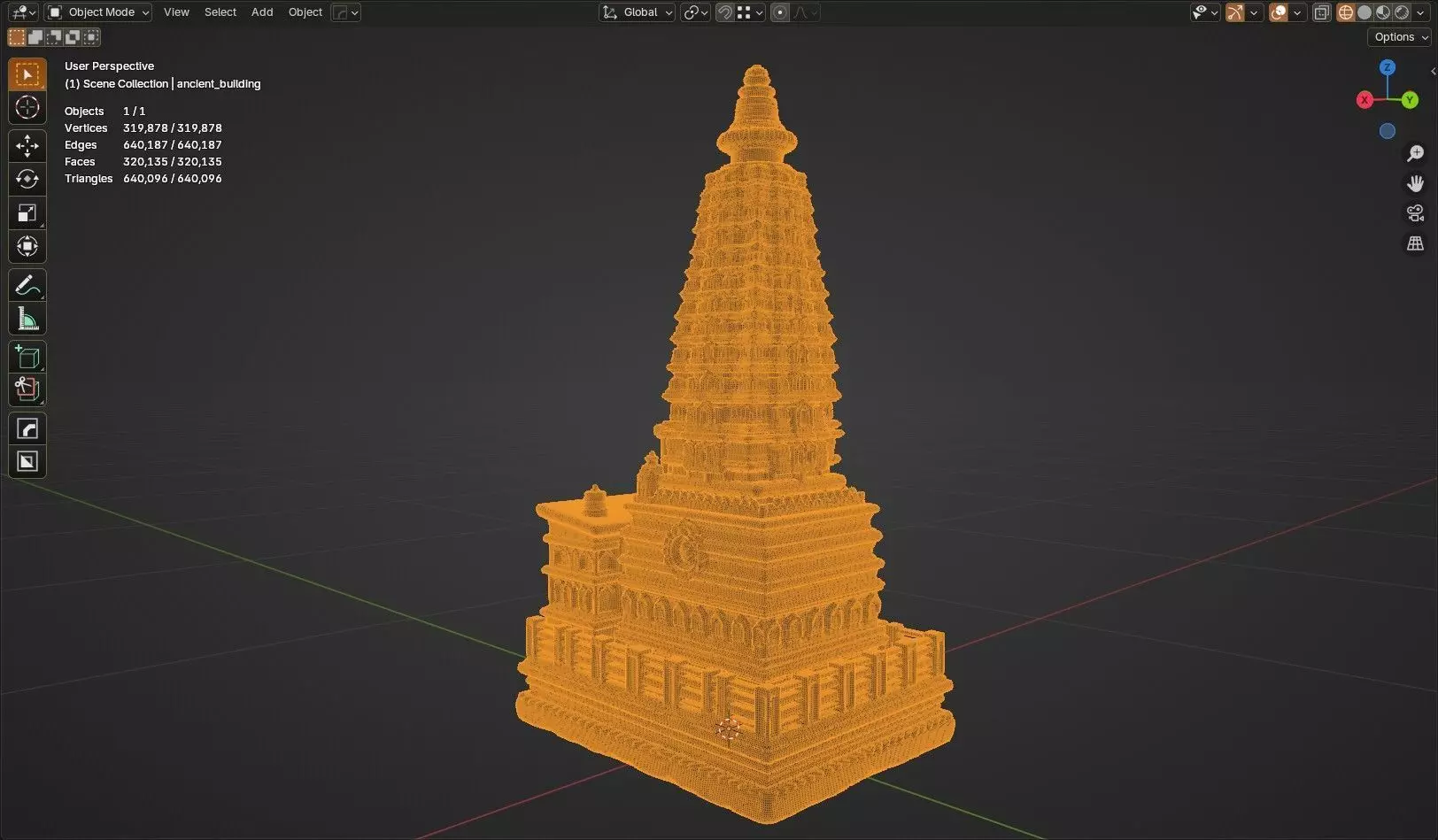1438x840 pixels.
Task: Switch perspective/orthographic grid icon
Action: click(x=1415, y=243)
